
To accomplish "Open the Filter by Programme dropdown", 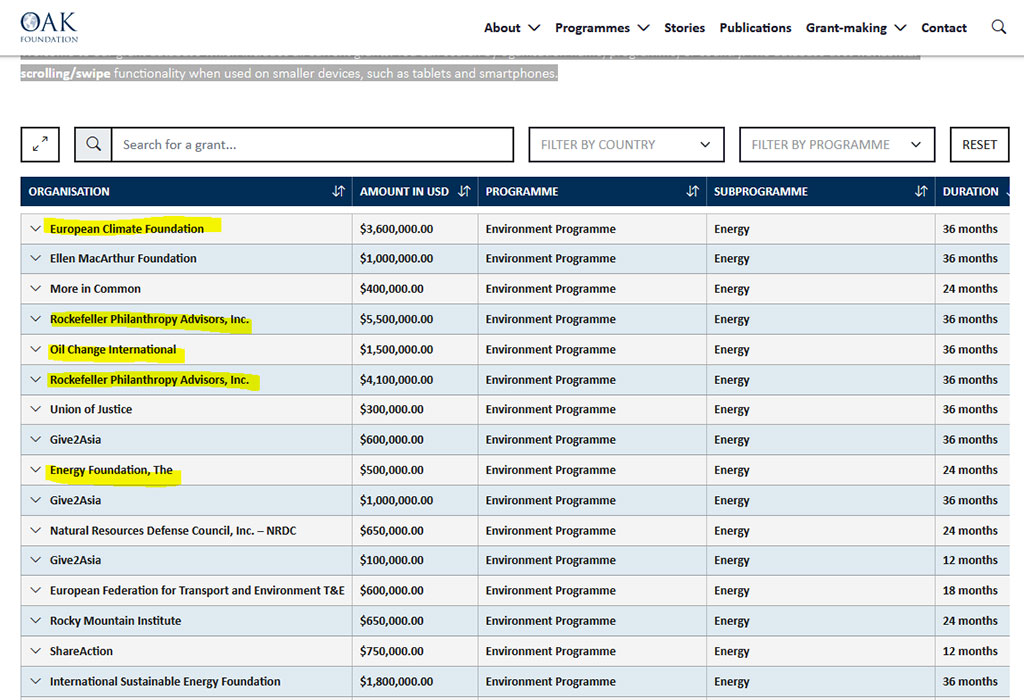I will pyautogui.click(x=836, y=145).
